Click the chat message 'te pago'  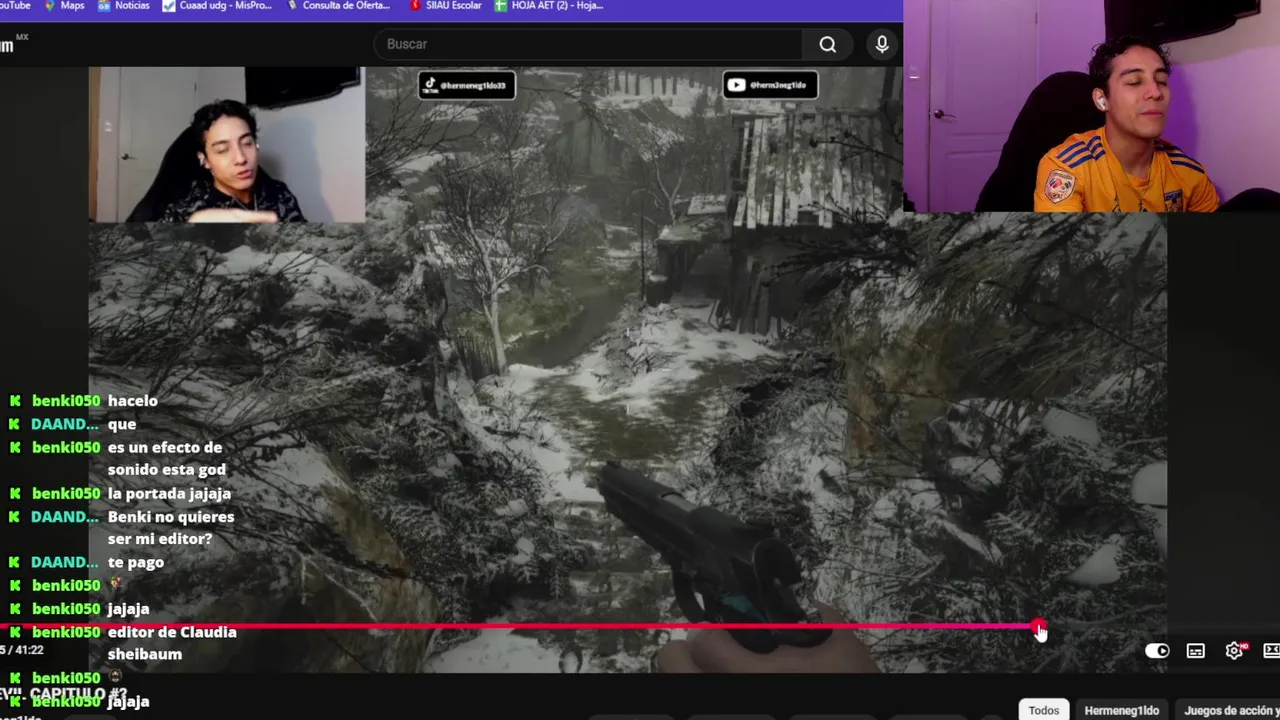coord(135,563)
